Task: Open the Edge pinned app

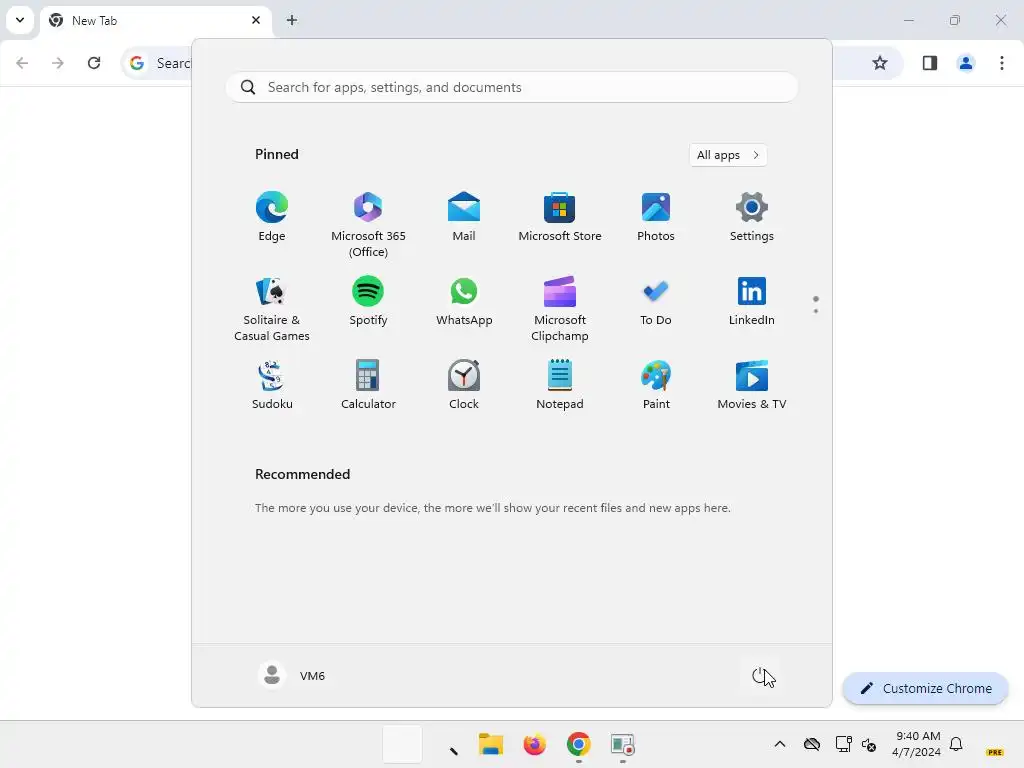Action: click(272, 217)
